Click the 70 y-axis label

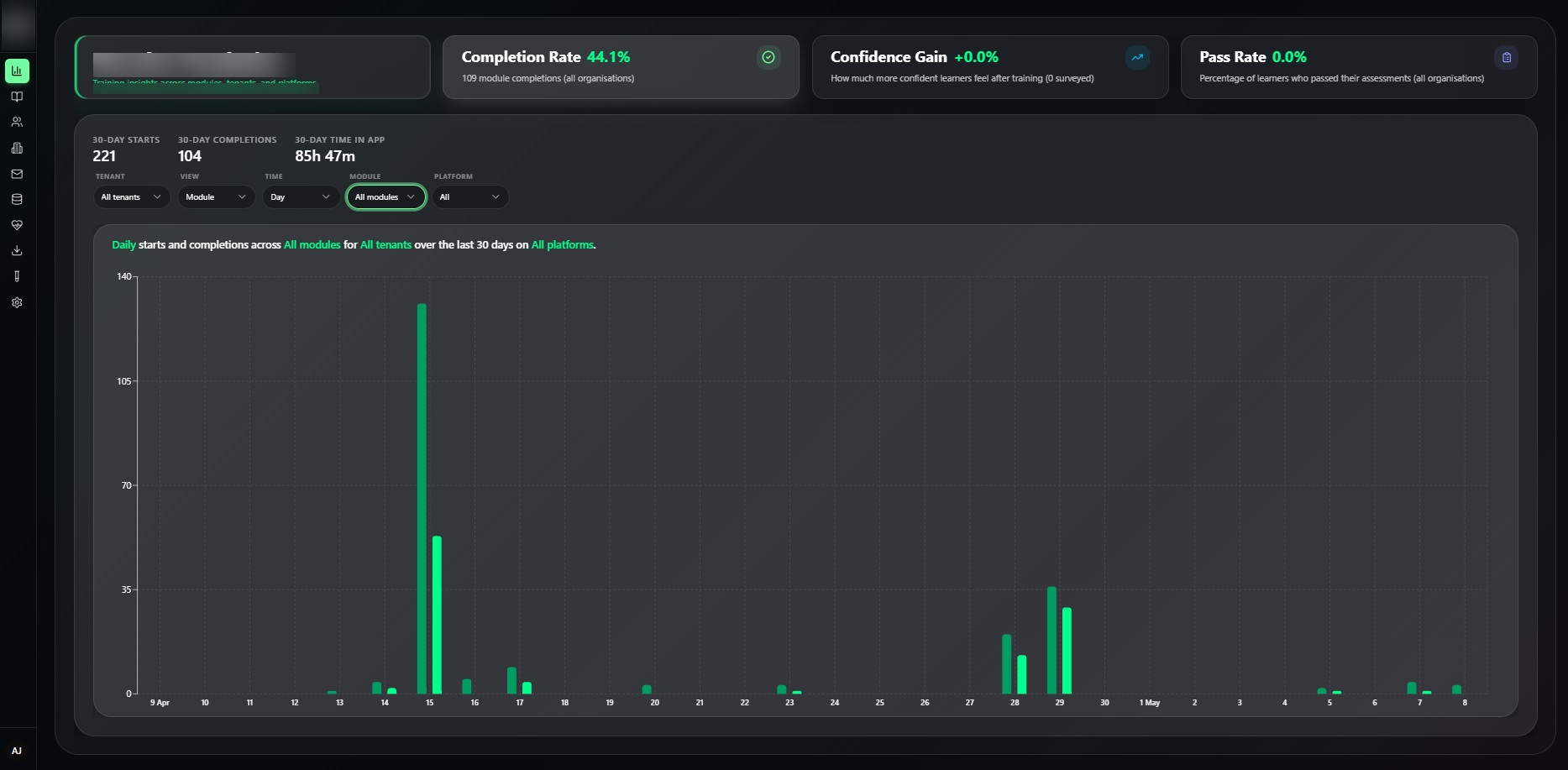pyautogui.click(x=127, y=485)
